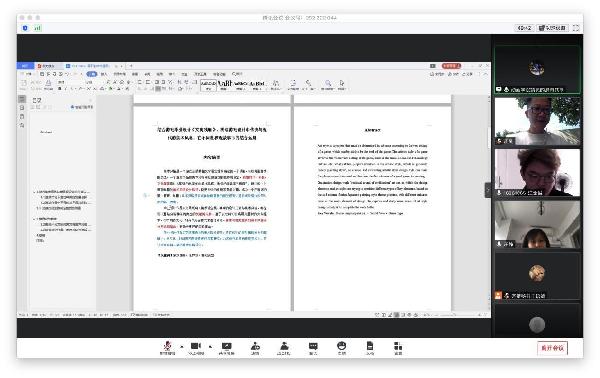Open the emoji reactions icon

342,348
